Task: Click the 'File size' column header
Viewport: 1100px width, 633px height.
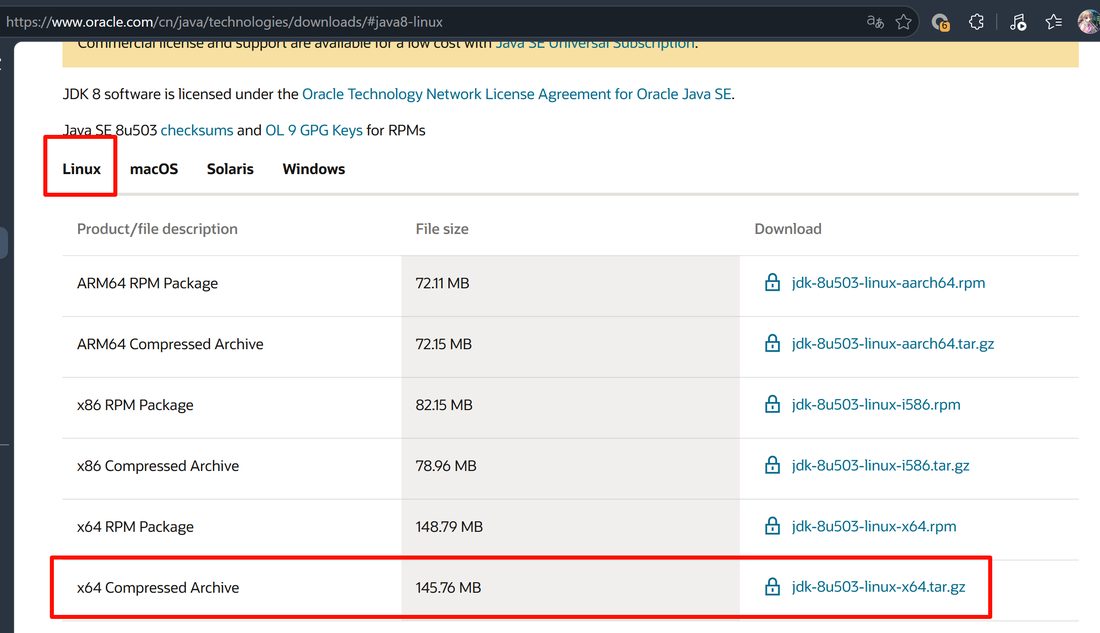Action: pyautogui.click(x=442, y=229)
